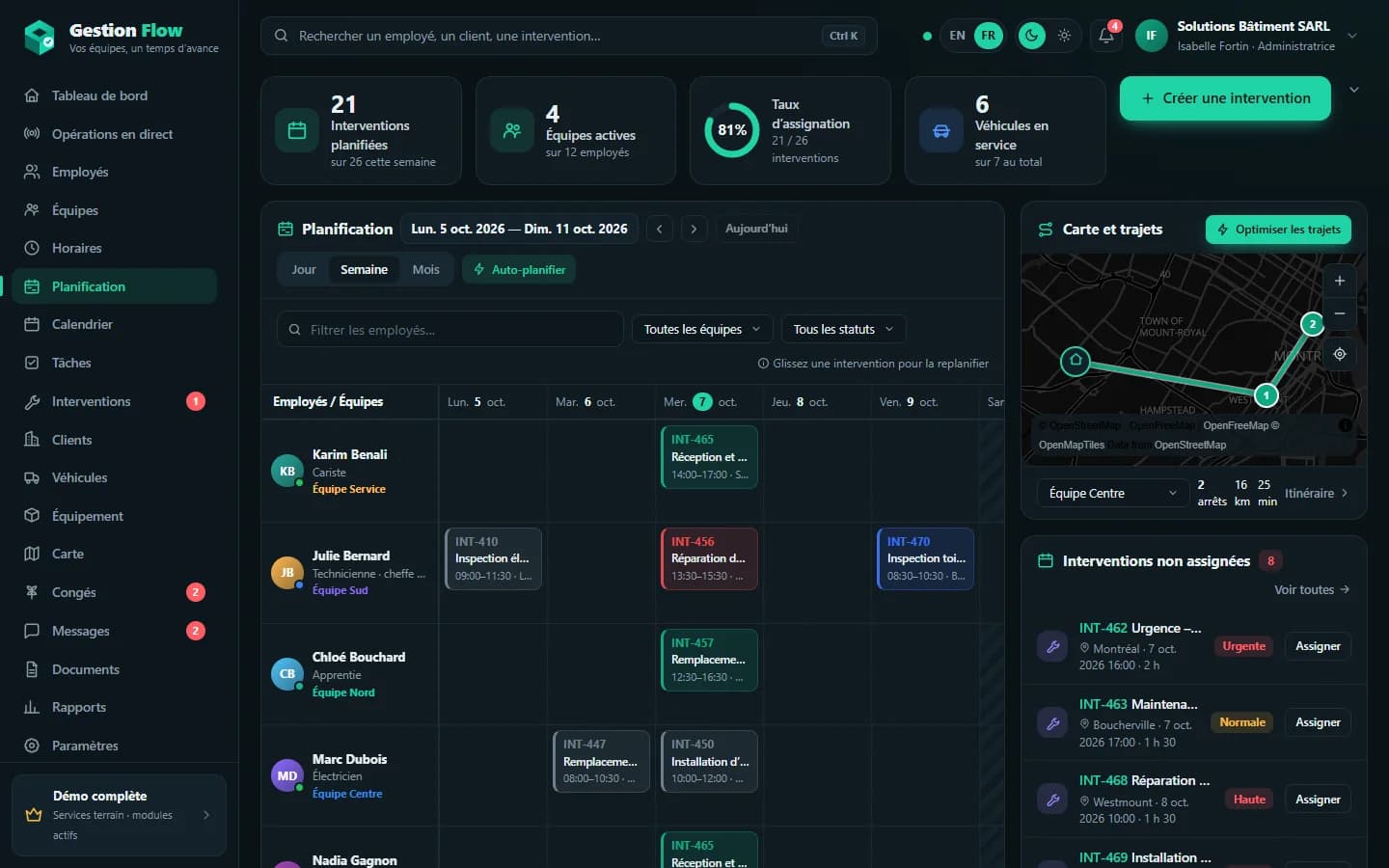This screenshot has width=1389, height=868.
Task: Go to next week arrow
Action: (694, 229)
